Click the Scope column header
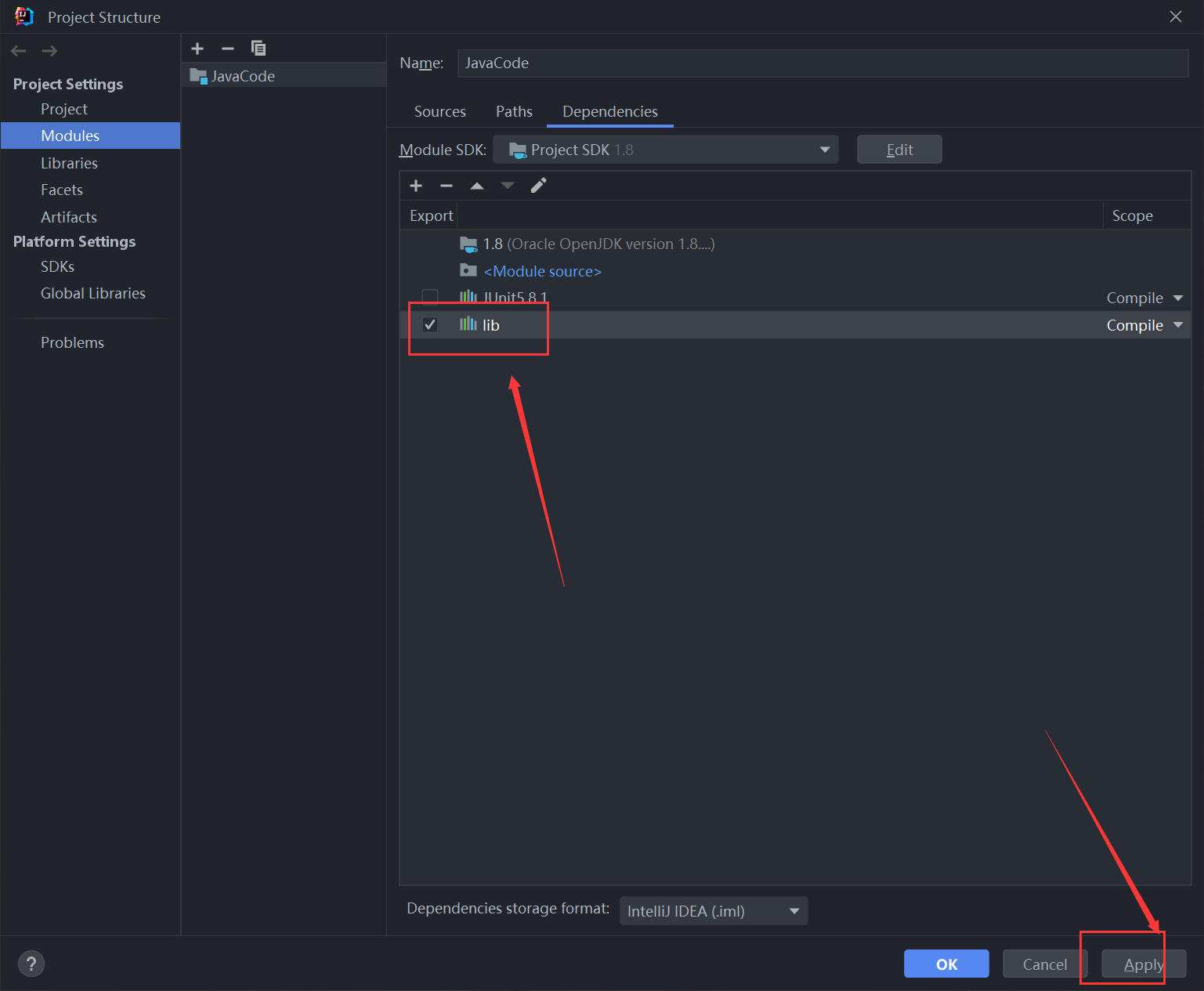 tap(1132, 215)
